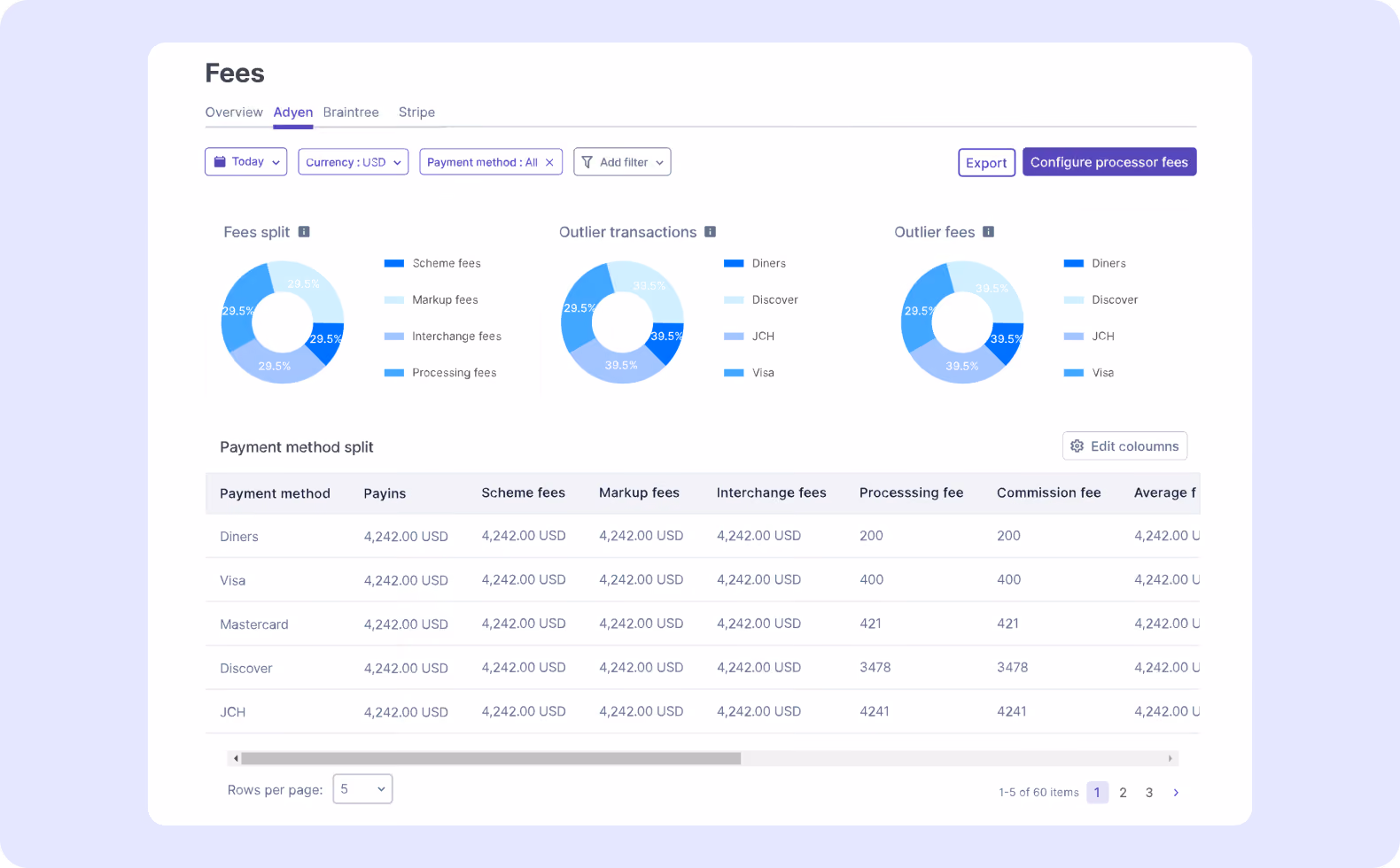Click the Edit coloumns button
Image resolution: width=1400 pixels, height=868 pixels.
[1124, 446]
